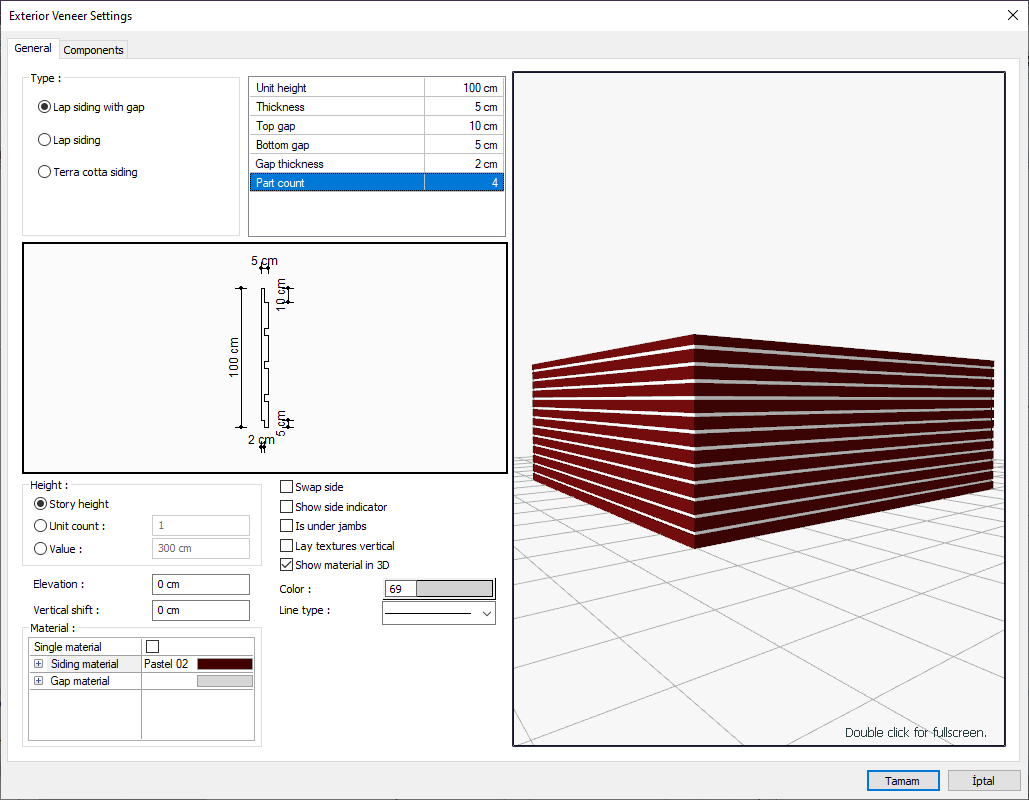Viewport: 1029px width, 800px height.
Task: Toggle Show side indicator checkbox
Action: [x=287, y=507]
